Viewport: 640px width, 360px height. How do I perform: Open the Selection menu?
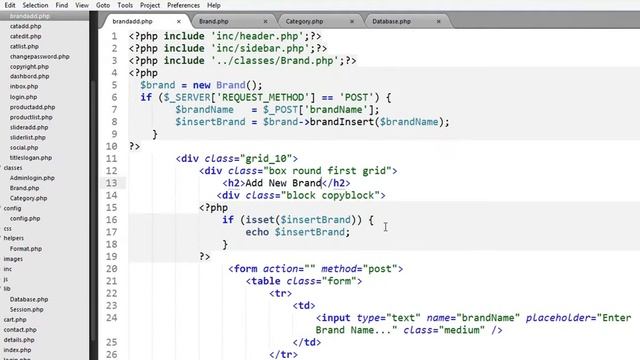[35, 5]
